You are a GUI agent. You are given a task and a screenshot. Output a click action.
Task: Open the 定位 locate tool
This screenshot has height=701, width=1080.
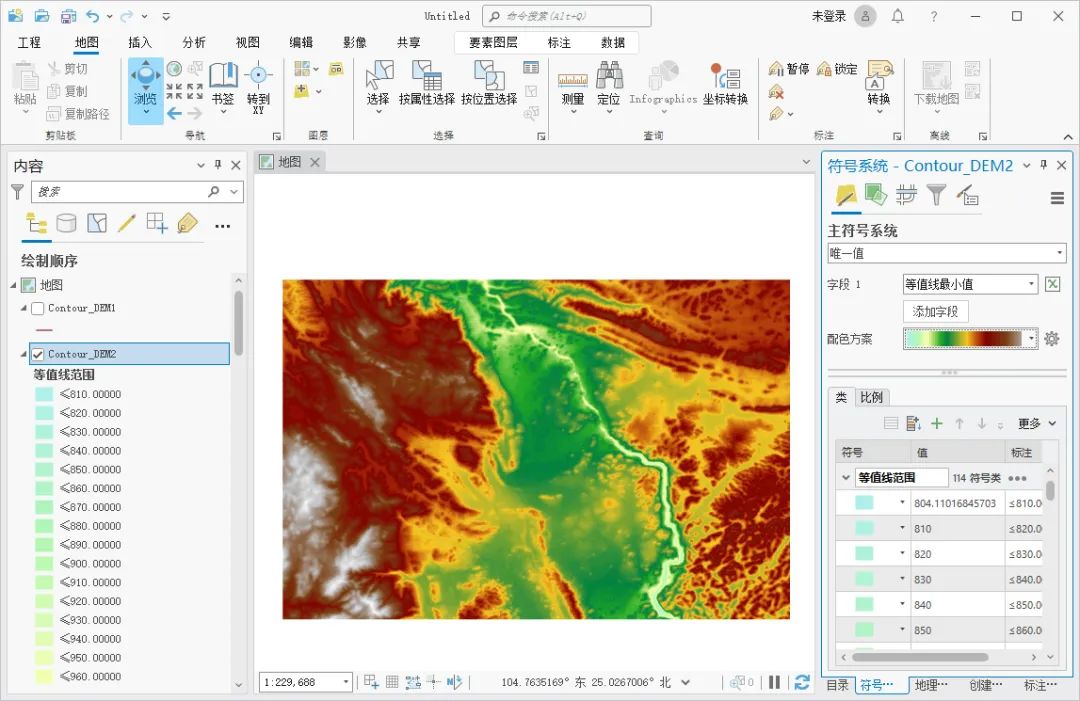tap(609, 87)
